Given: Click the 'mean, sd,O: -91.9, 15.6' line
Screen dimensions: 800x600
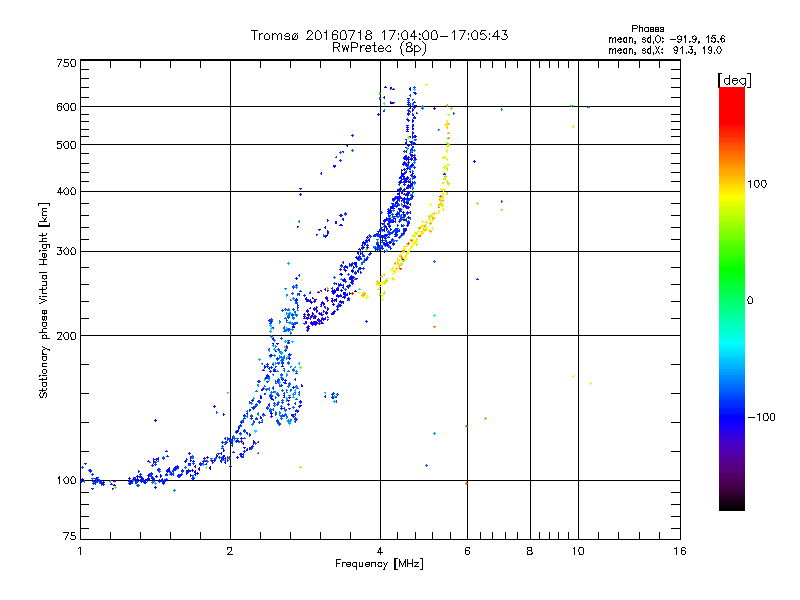Looking at the screenshot, I should click(x=666, y=39).
